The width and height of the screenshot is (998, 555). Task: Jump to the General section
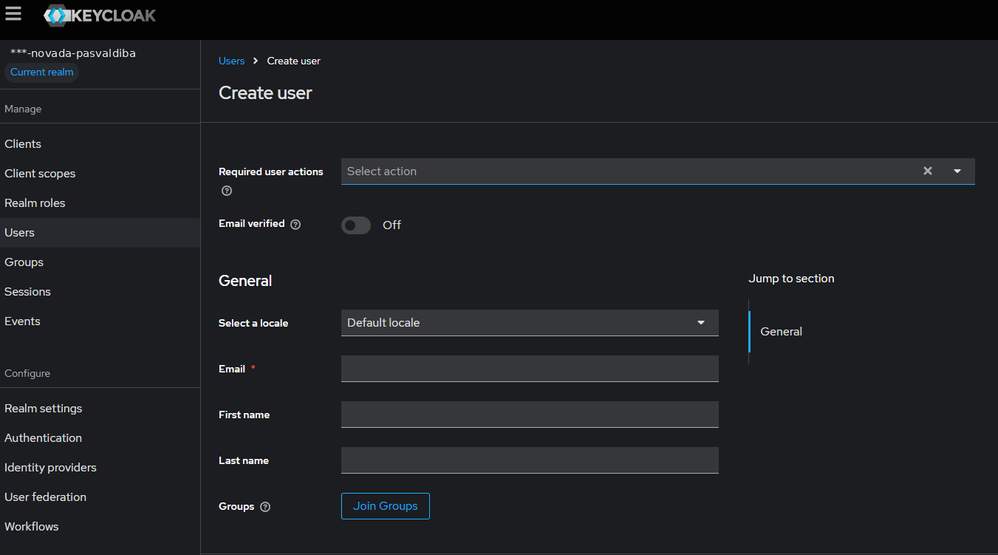[781, 332]
